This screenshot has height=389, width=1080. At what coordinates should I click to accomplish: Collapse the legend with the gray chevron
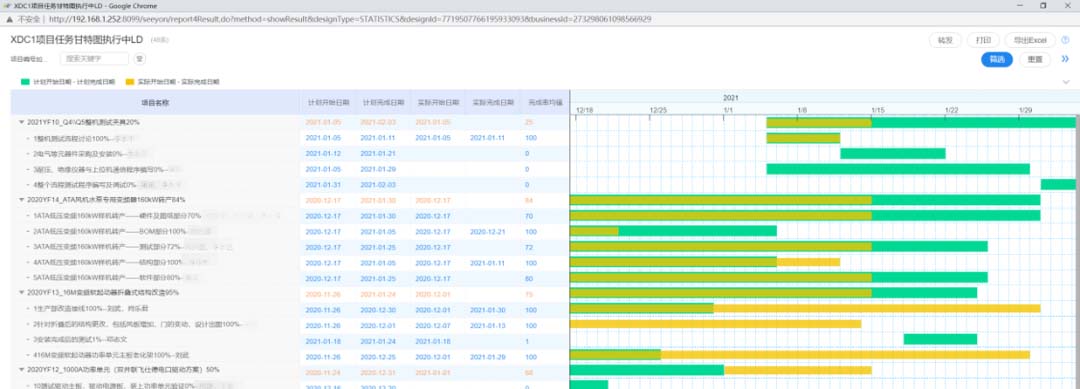click(1067, 82)
